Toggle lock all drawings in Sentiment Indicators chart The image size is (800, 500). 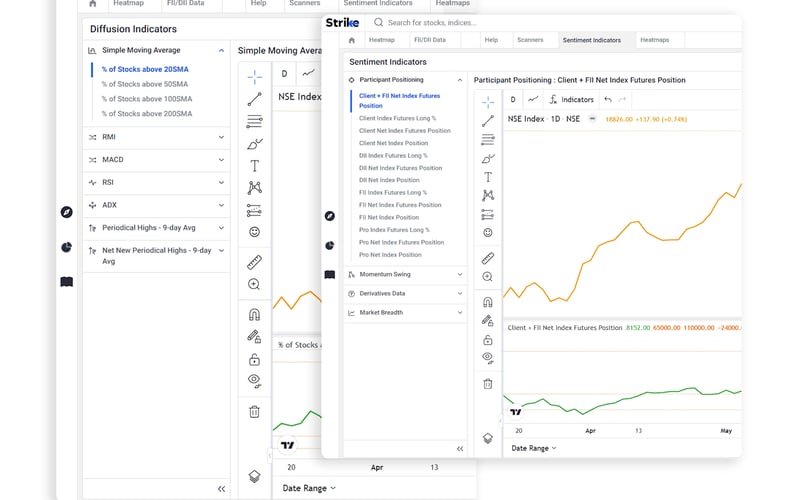488,339
